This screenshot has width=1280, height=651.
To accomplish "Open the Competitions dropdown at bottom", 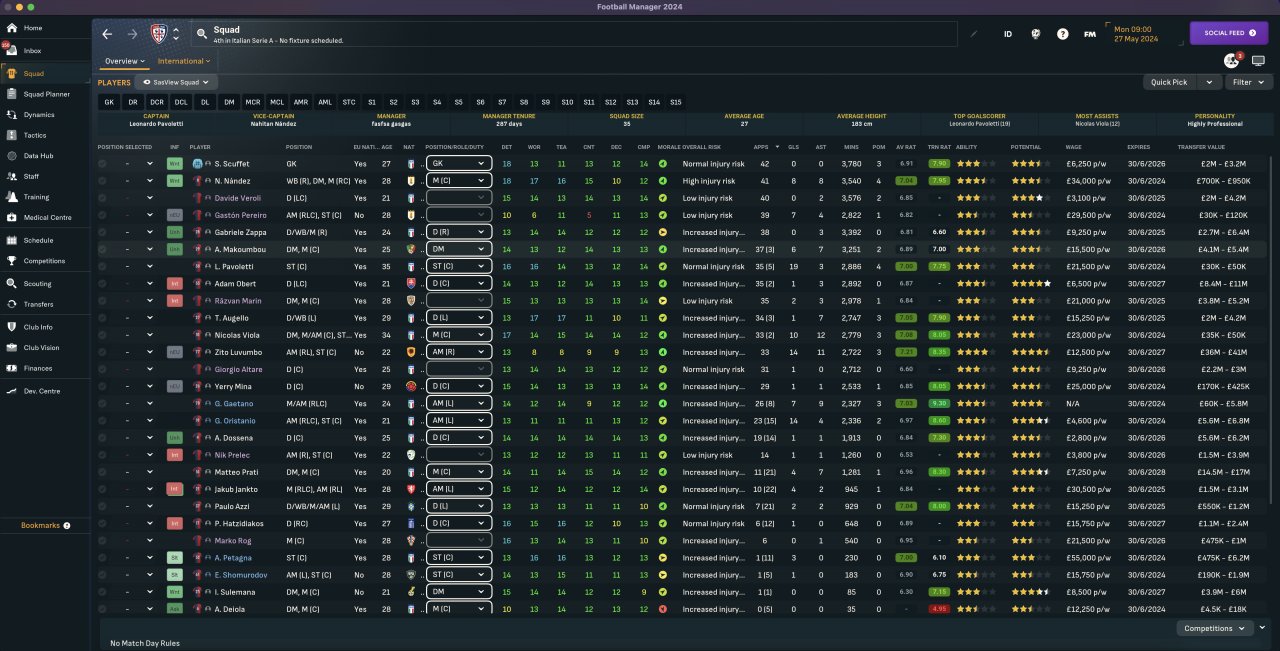I will 1215,628.
